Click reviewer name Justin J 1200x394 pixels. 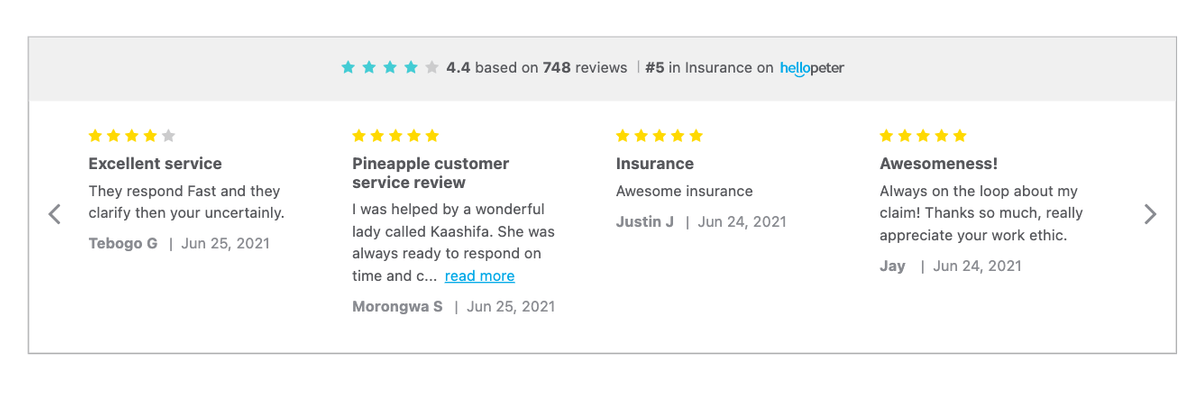645,221
